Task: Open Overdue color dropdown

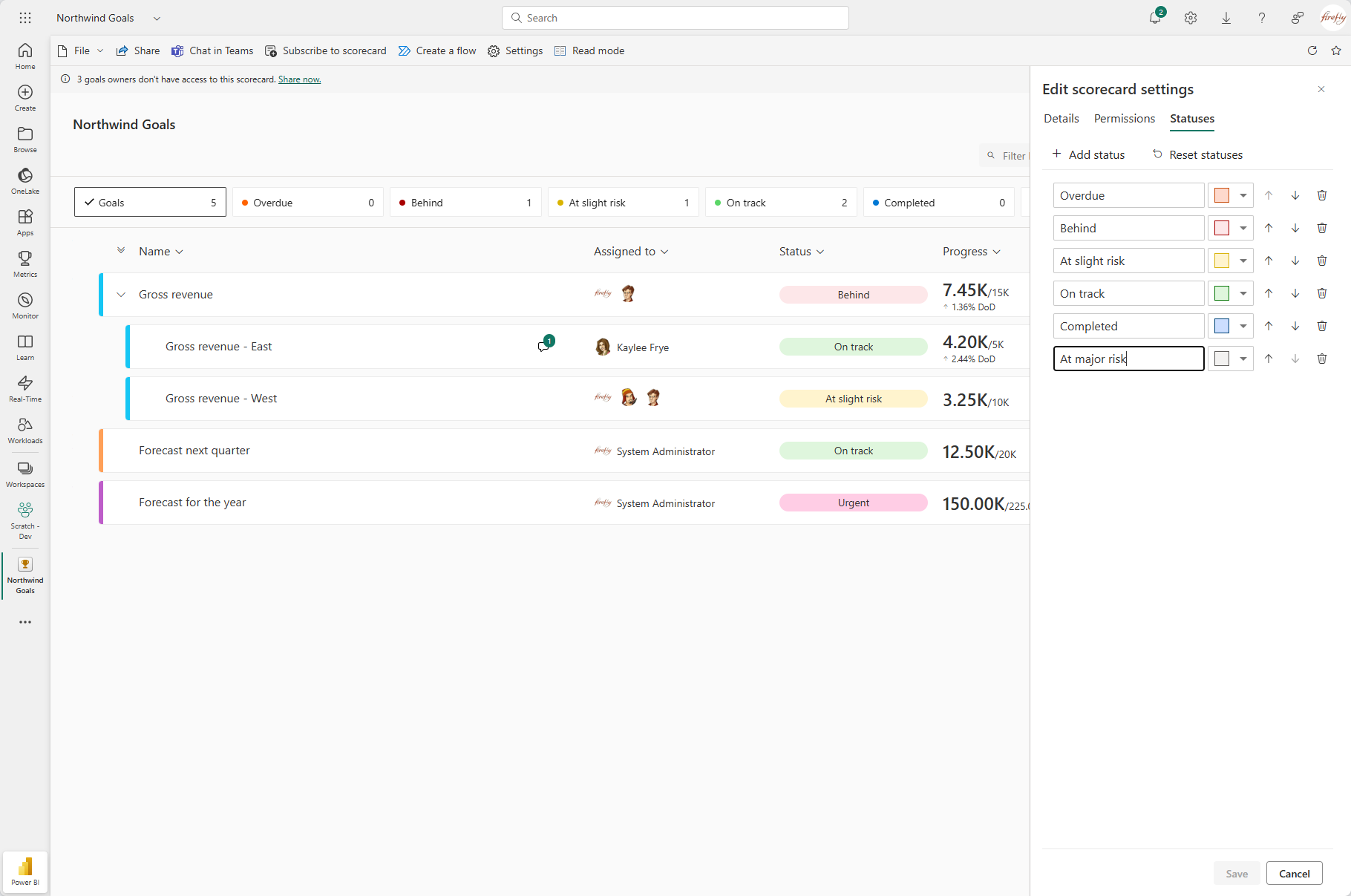Action: [1243, 195]
